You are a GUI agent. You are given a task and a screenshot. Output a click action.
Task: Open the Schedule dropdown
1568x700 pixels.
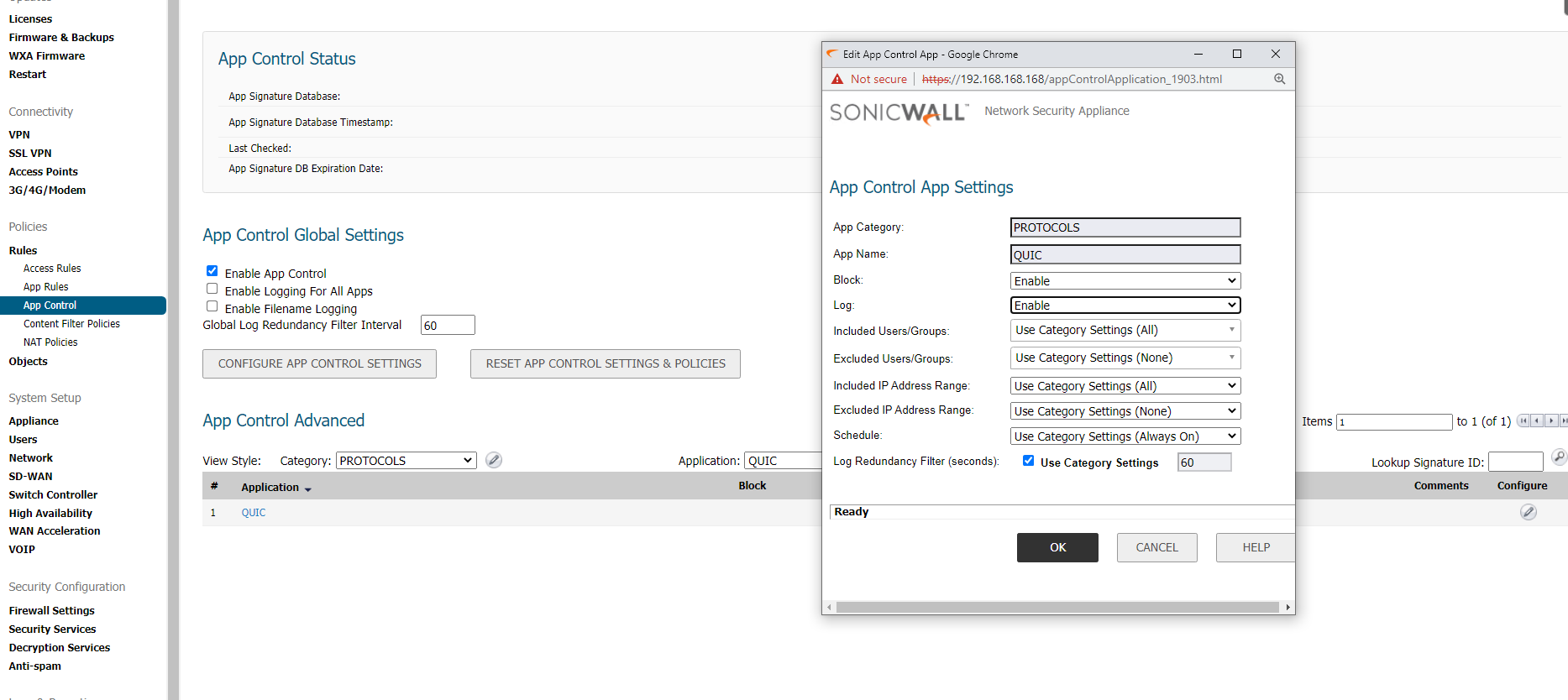click(x=1125, y=436)
